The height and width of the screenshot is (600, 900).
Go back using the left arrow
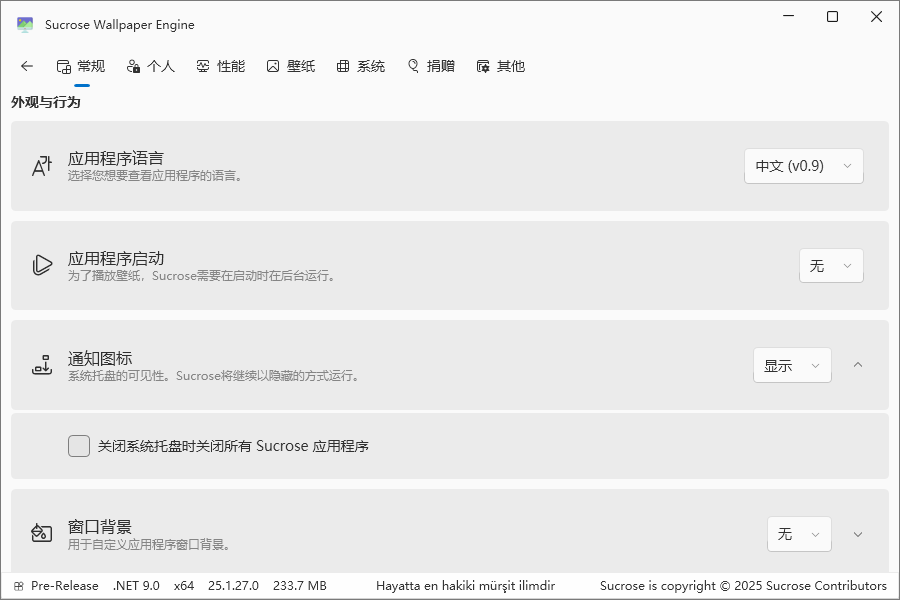tap(26, 66)
